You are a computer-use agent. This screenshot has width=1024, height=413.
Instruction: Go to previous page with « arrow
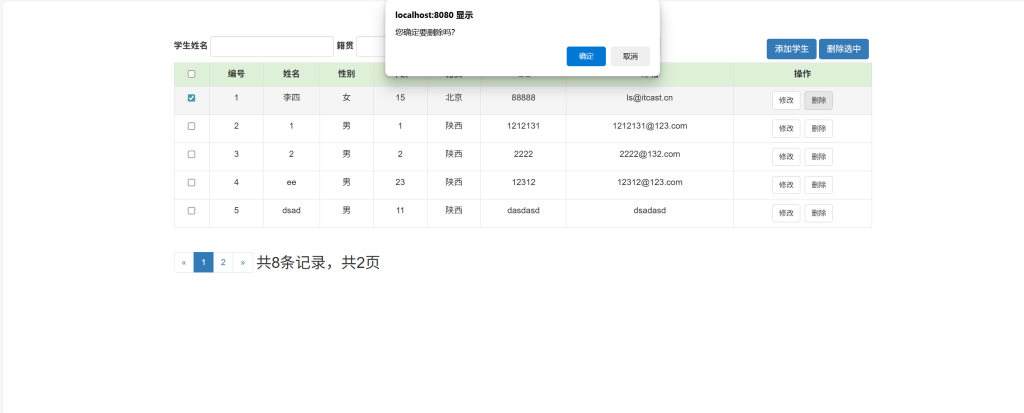(184, 263)
